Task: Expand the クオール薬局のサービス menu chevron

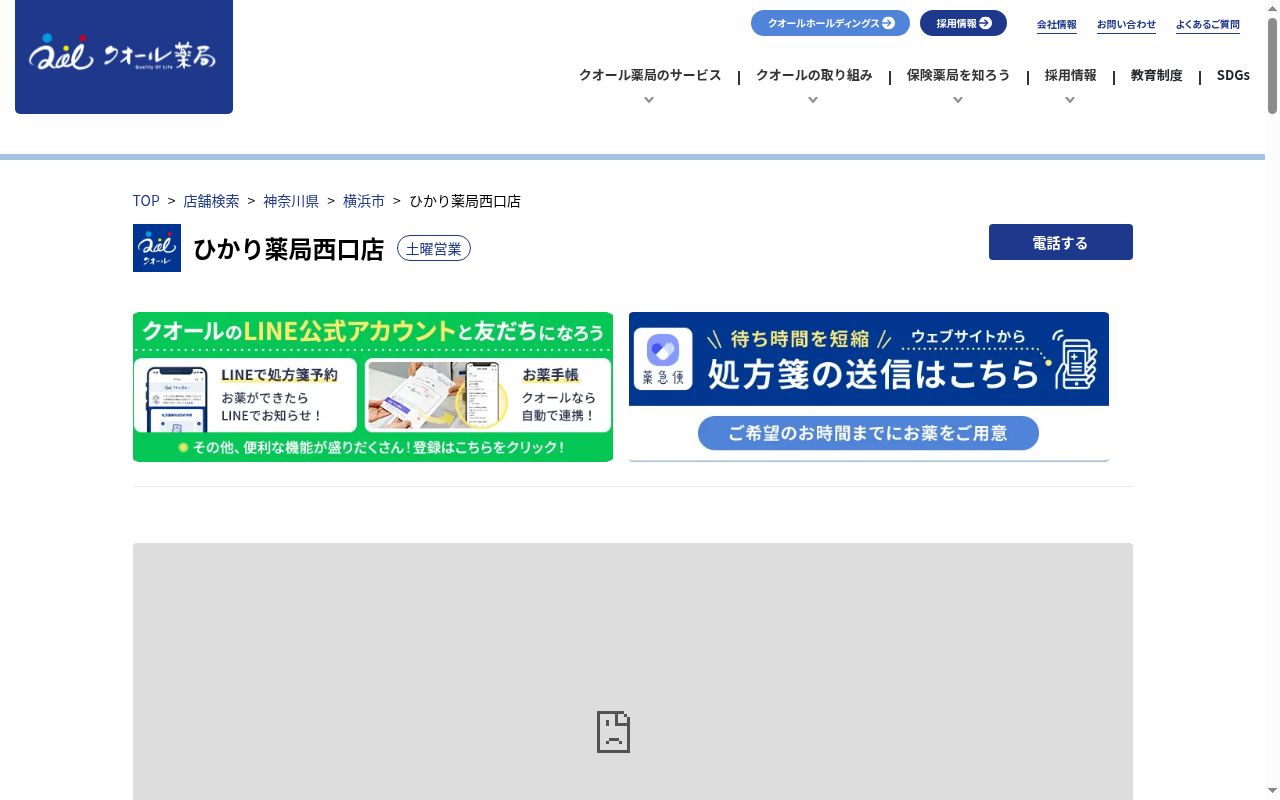Action: point(649,100)
